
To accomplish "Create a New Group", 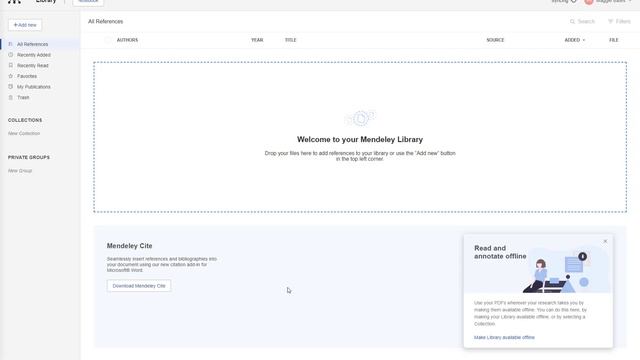I will [x=20, y=171].
